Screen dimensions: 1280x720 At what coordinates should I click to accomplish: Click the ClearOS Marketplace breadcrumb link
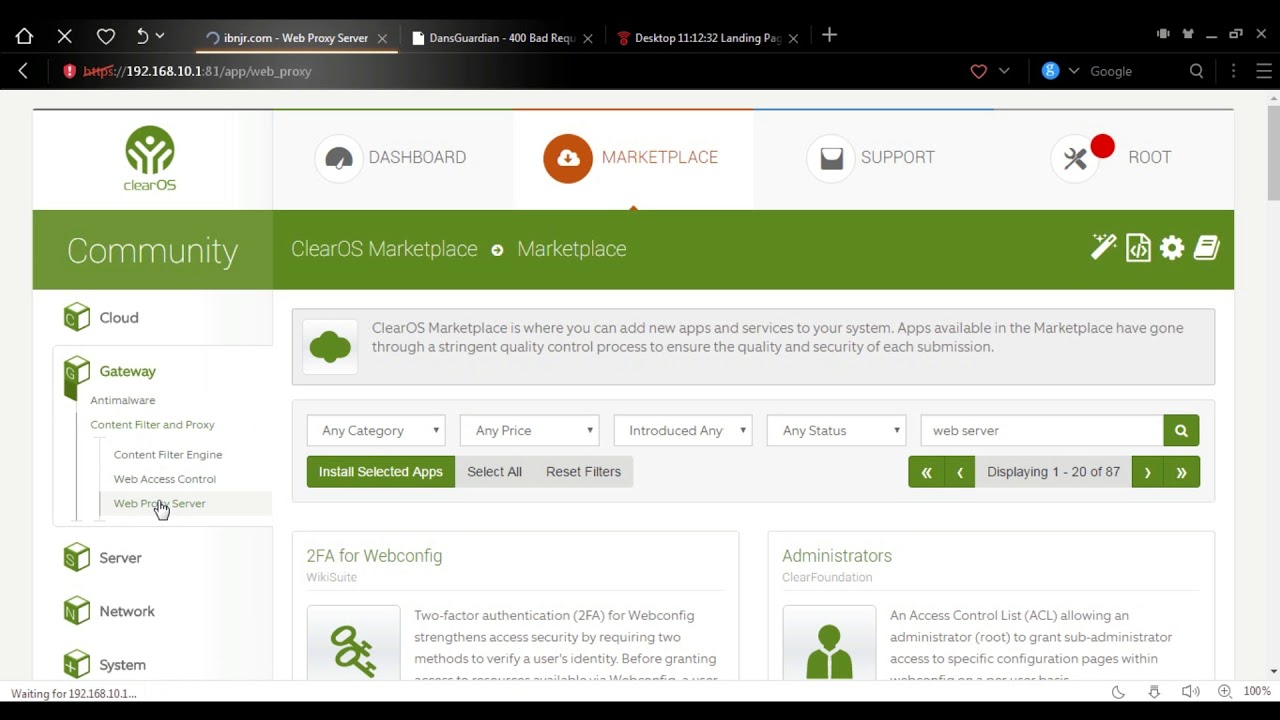[384, 249]
